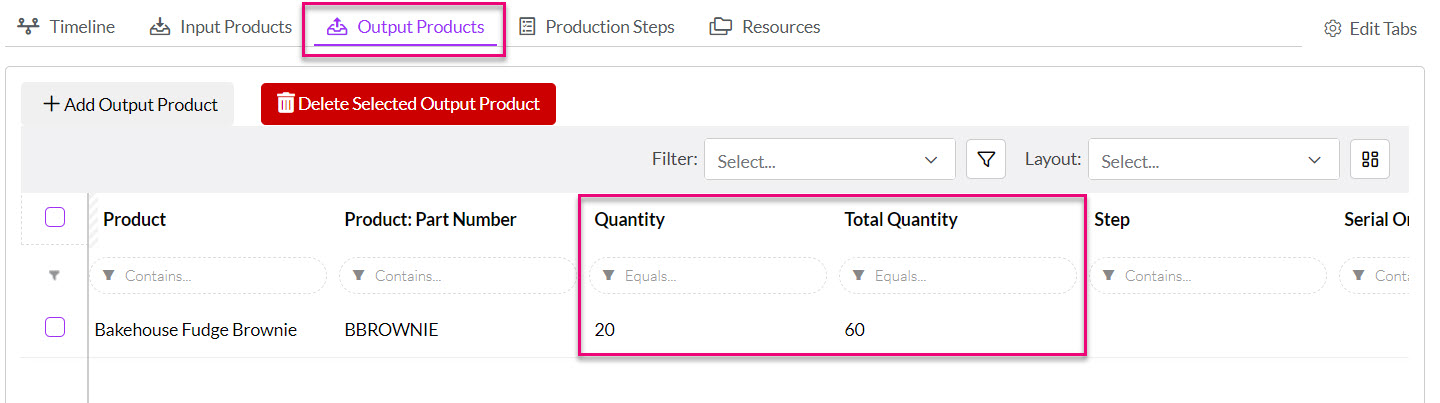Open the Production Steps tab
The width and height of the screenshot is (1440, 403).
tap(597, 27)
